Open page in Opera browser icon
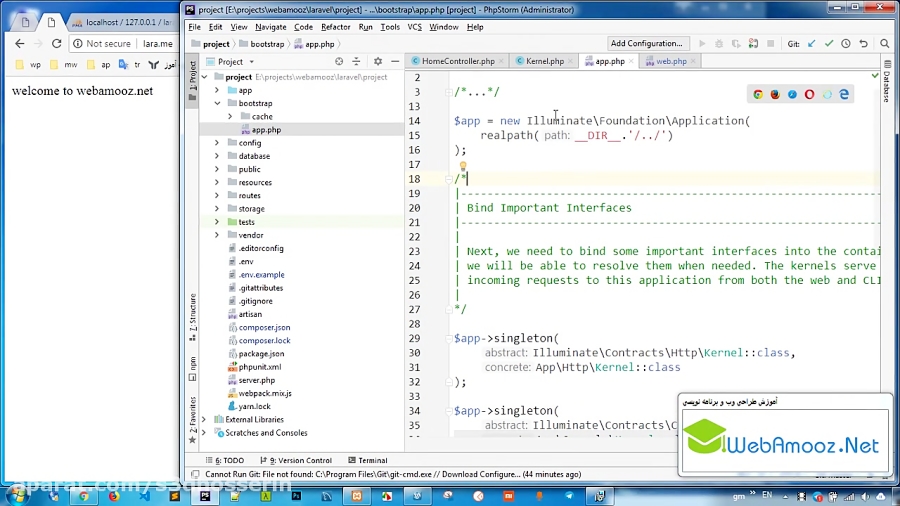This screenshot has height=506, width=900. (x=809, y=94)
